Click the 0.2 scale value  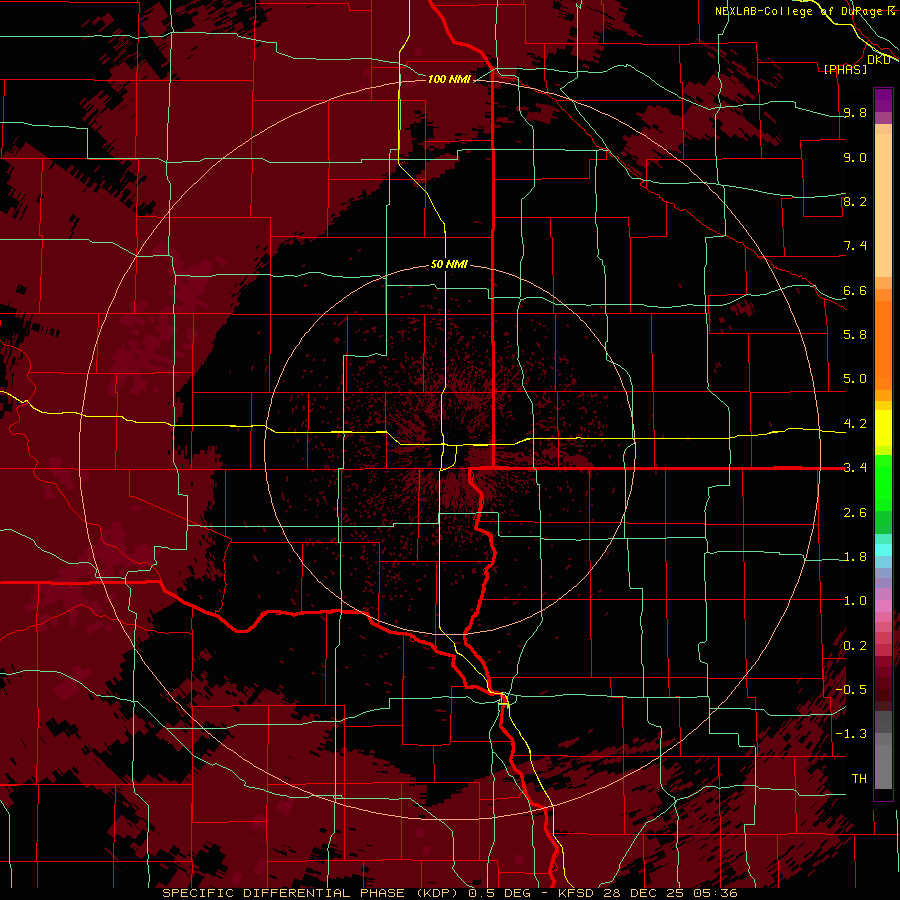click(x=855, y=646)
